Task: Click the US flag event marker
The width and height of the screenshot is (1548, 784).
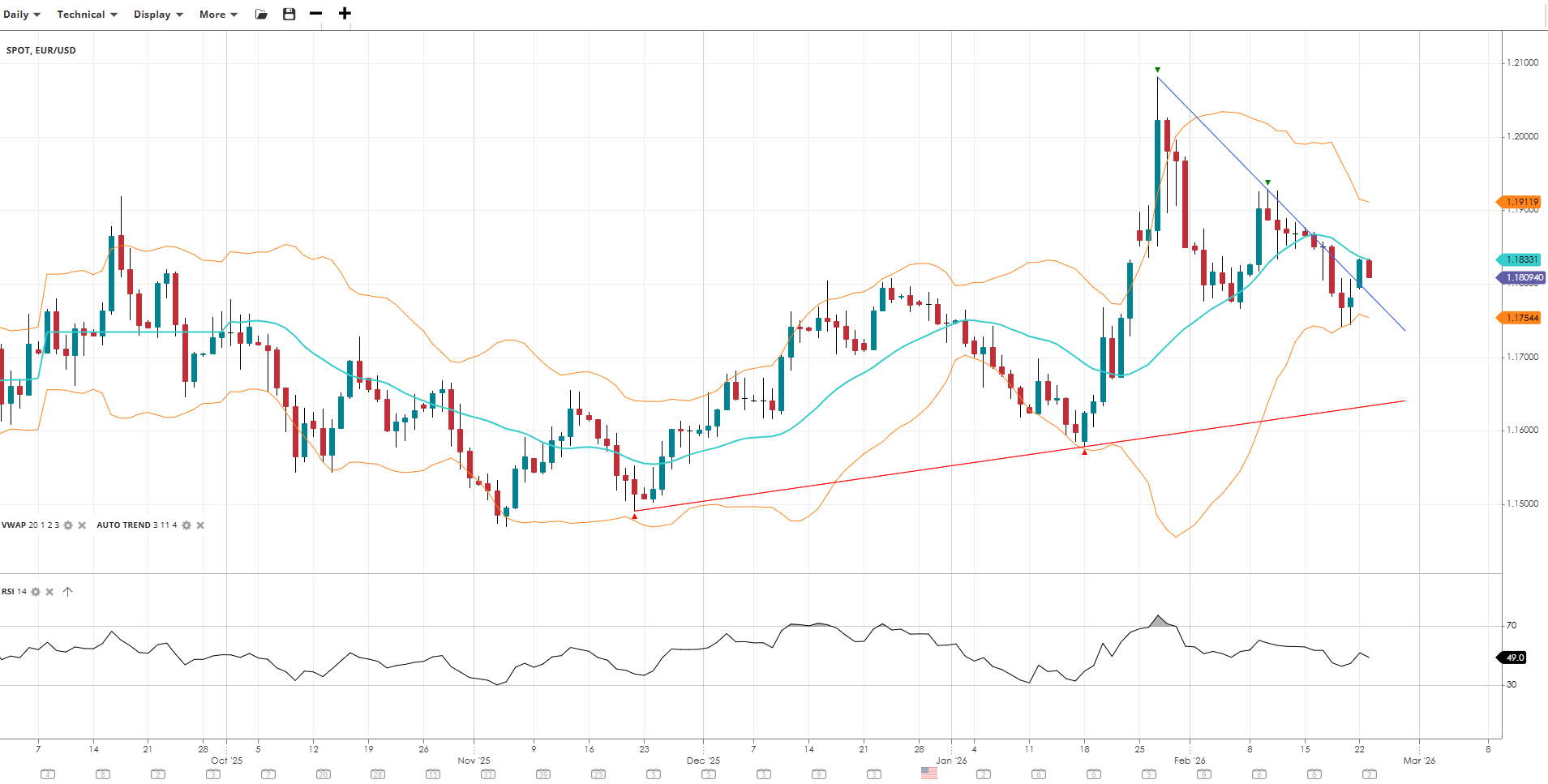Action: click(x=928, y=773)
